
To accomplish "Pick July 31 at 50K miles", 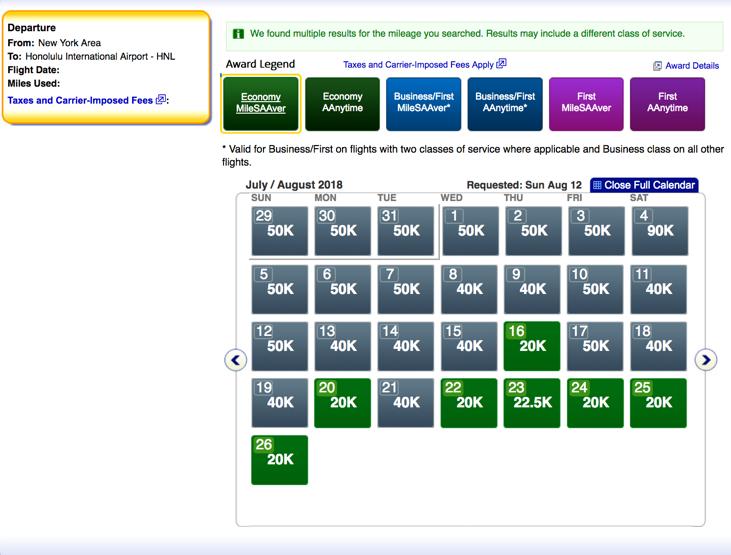I will [x=406, y=231].
